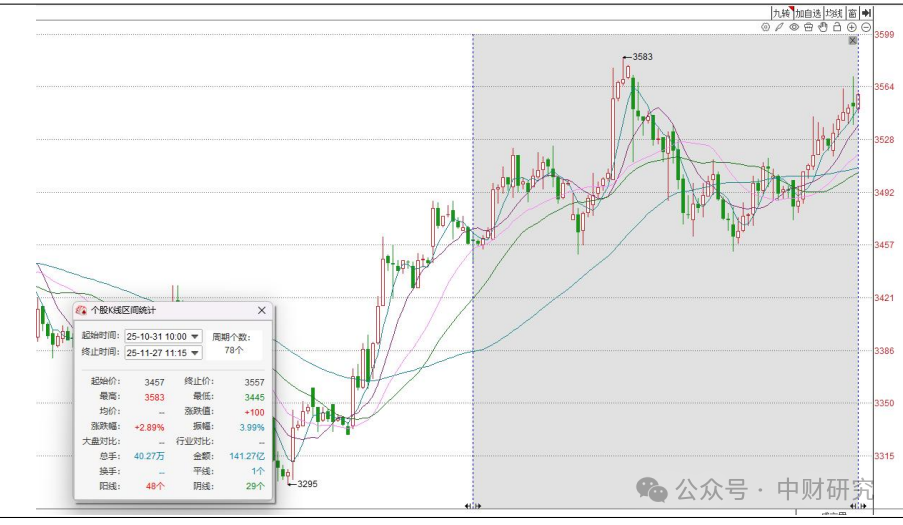
Task: Click the 3583 high price marker
Action: 642,57
